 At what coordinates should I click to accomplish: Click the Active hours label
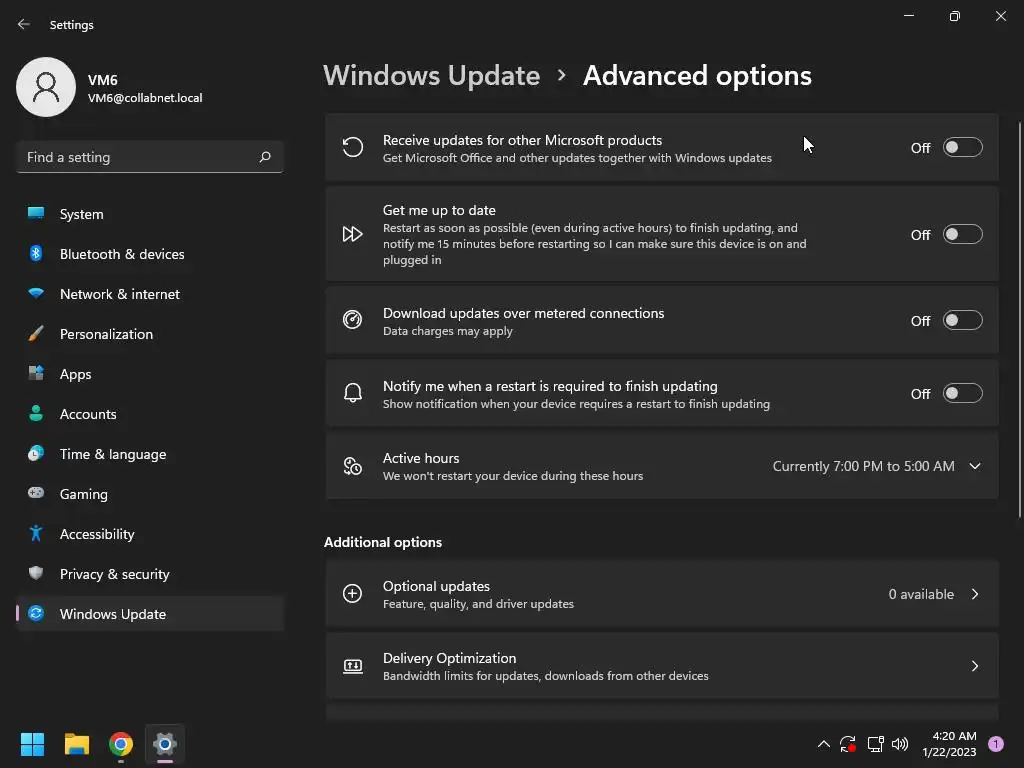point(421,458)
